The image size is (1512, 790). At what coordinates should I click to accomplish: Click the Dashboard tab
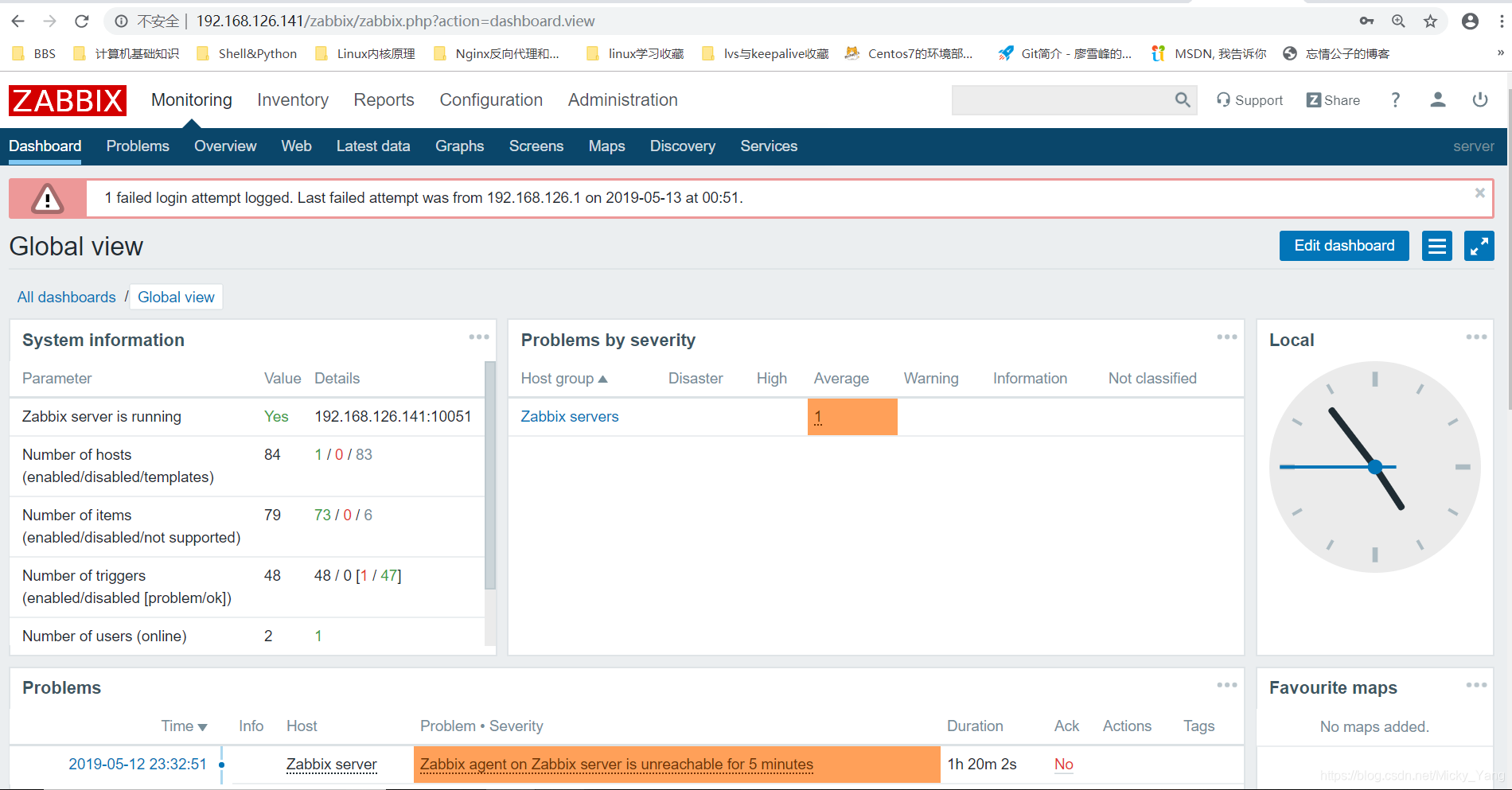(45, 146)
